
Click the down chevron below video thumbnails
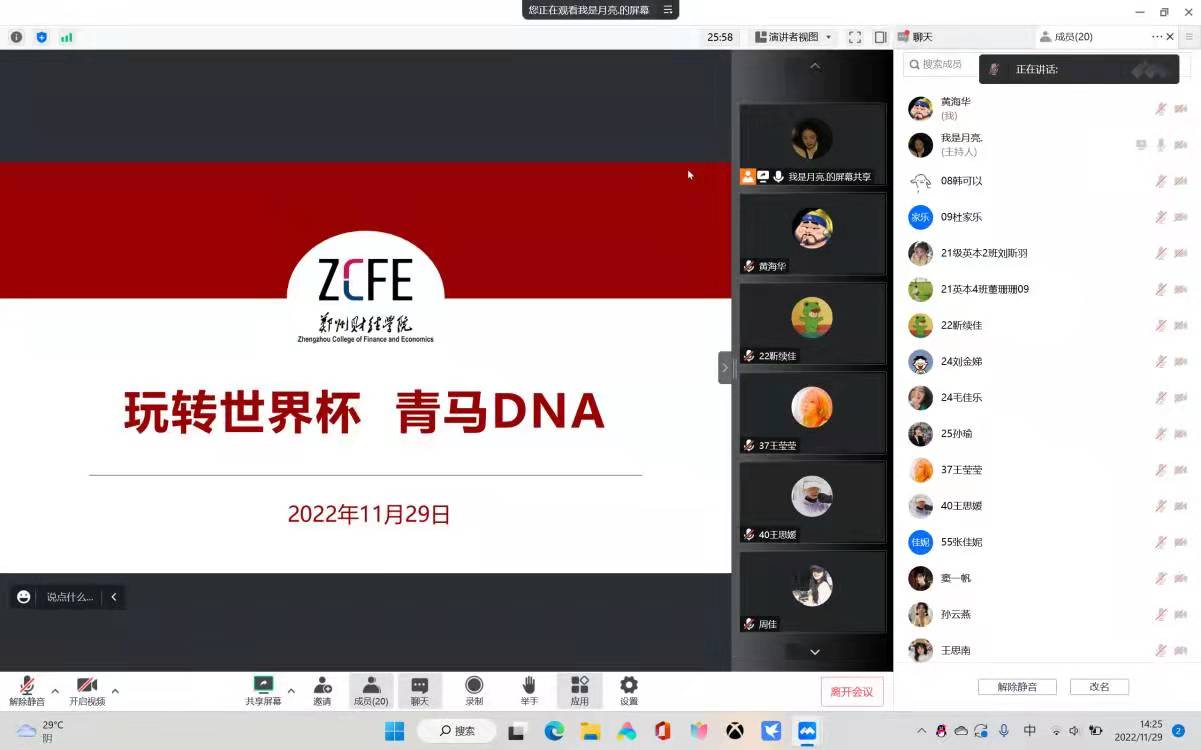pyautogui.click(x=815, y=652)
